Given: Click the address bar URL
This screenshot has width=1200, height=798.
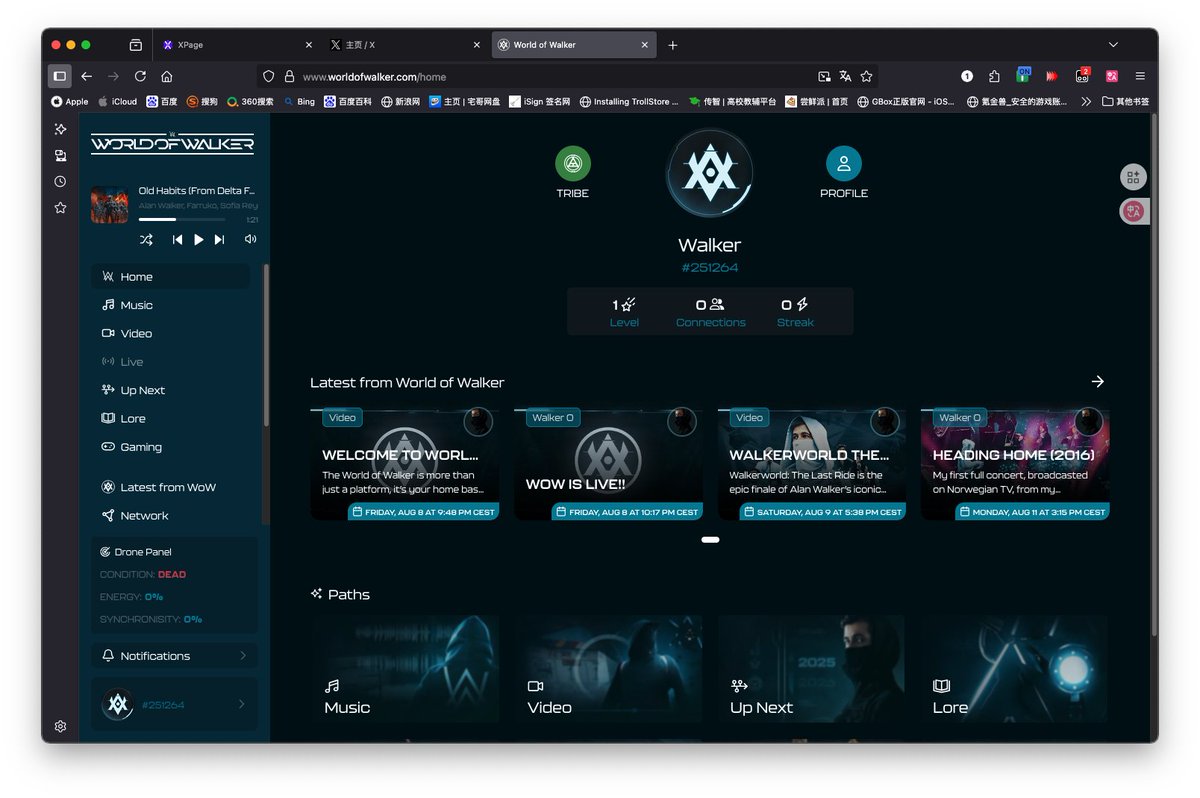Looking at the screenshot, I should pyautogui.click(x=375, y=77).
